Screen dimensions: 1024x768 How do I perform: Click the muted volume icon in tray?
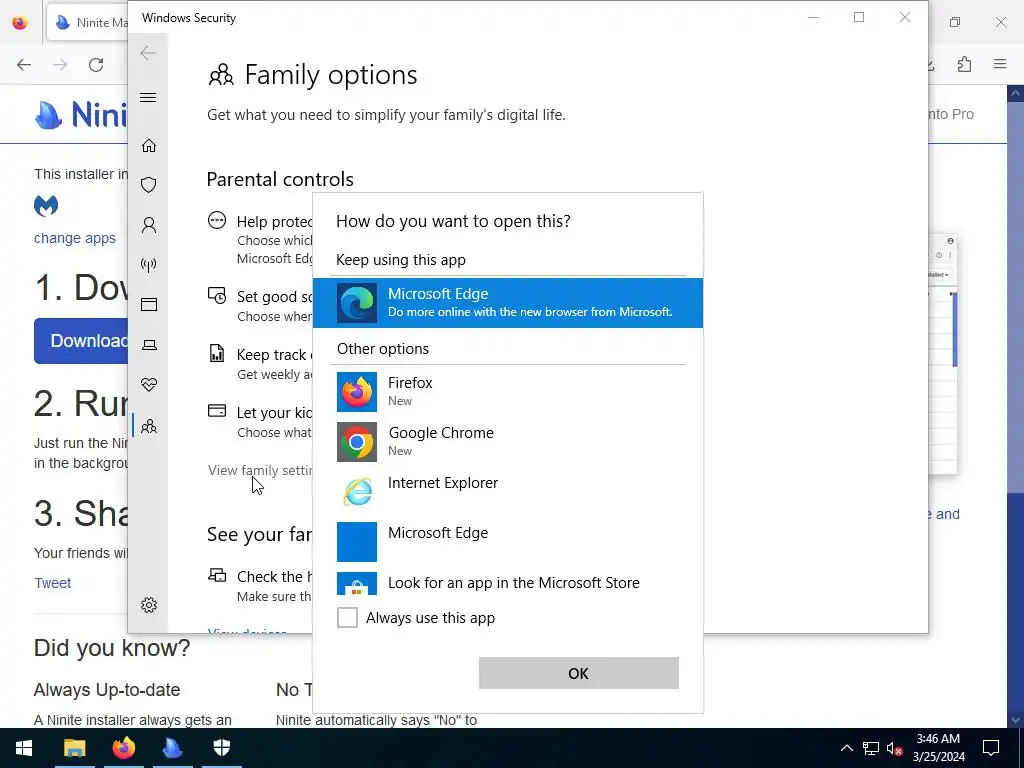coord(895,748)
